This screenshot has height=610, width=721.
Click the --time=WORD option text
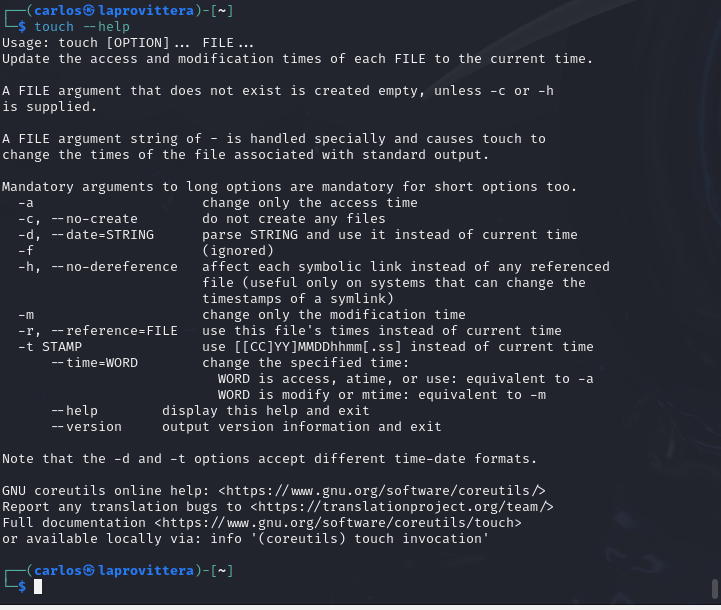tap(94, 363)
